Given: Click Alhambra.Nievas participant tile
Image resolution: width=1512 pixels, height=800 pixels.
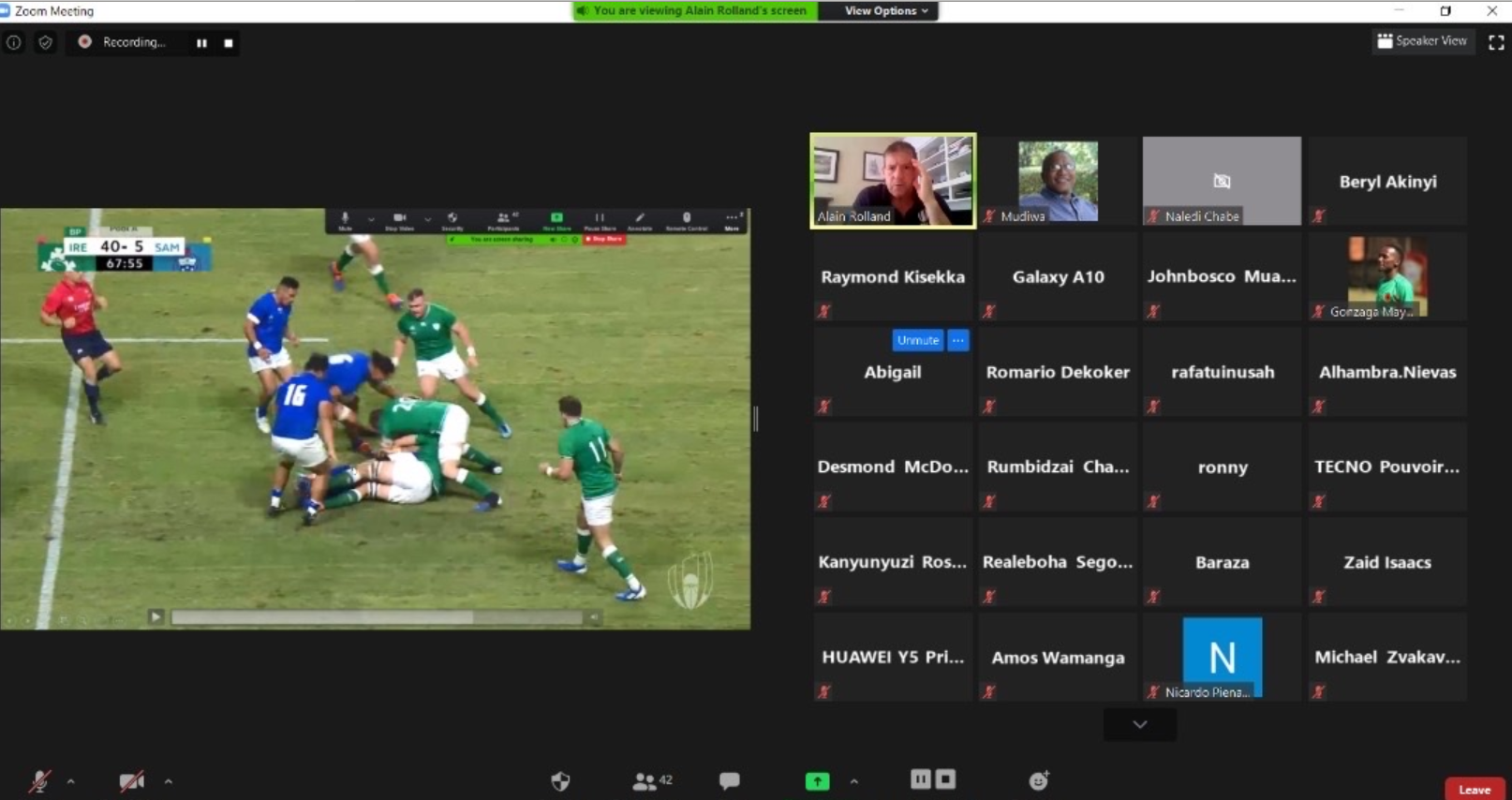Looking at the screenshot, I should coord(1387,372).
